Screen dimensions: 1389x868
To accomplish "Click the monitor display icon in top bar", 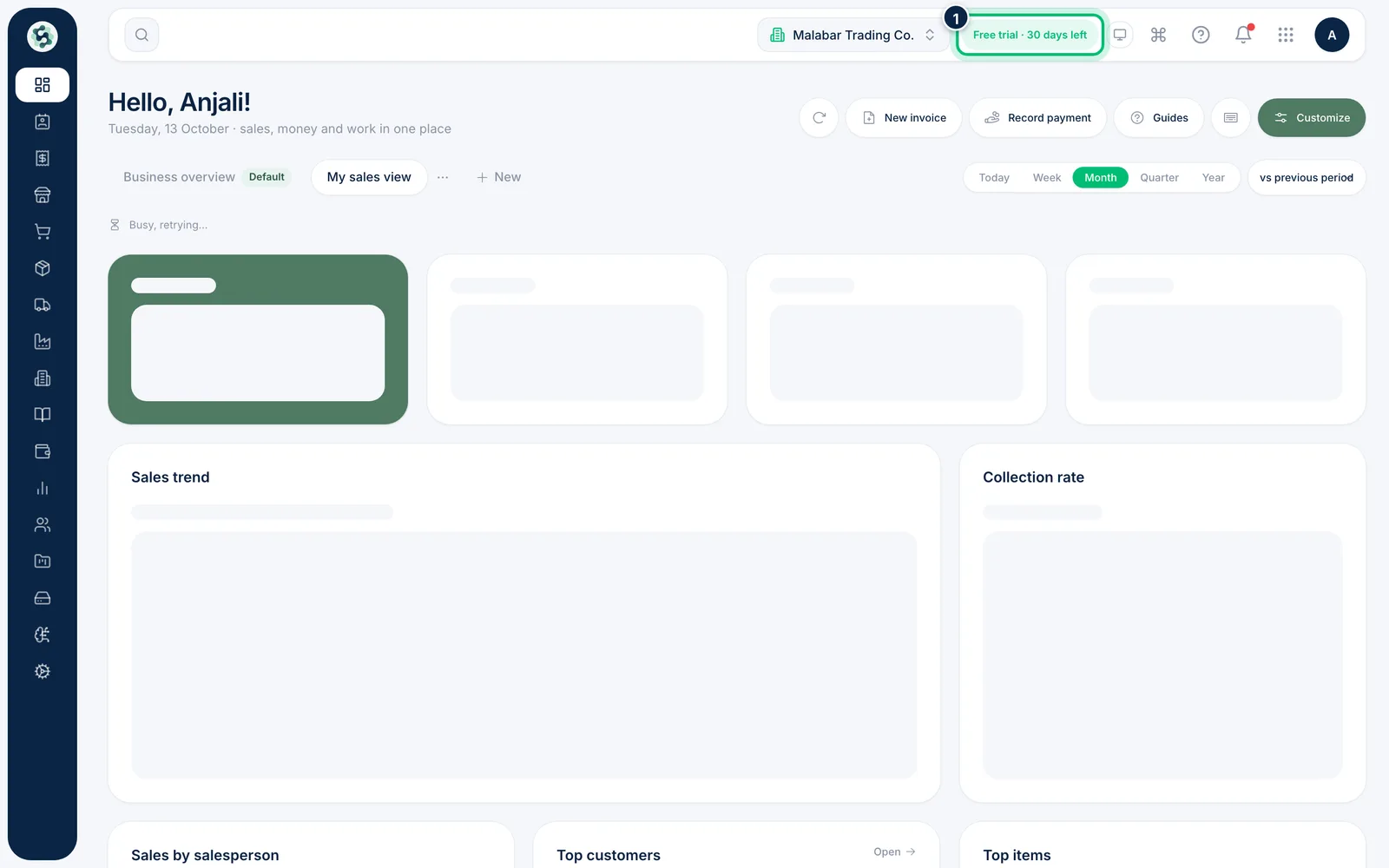I will pyautogui.click(x=1120, y=35).
